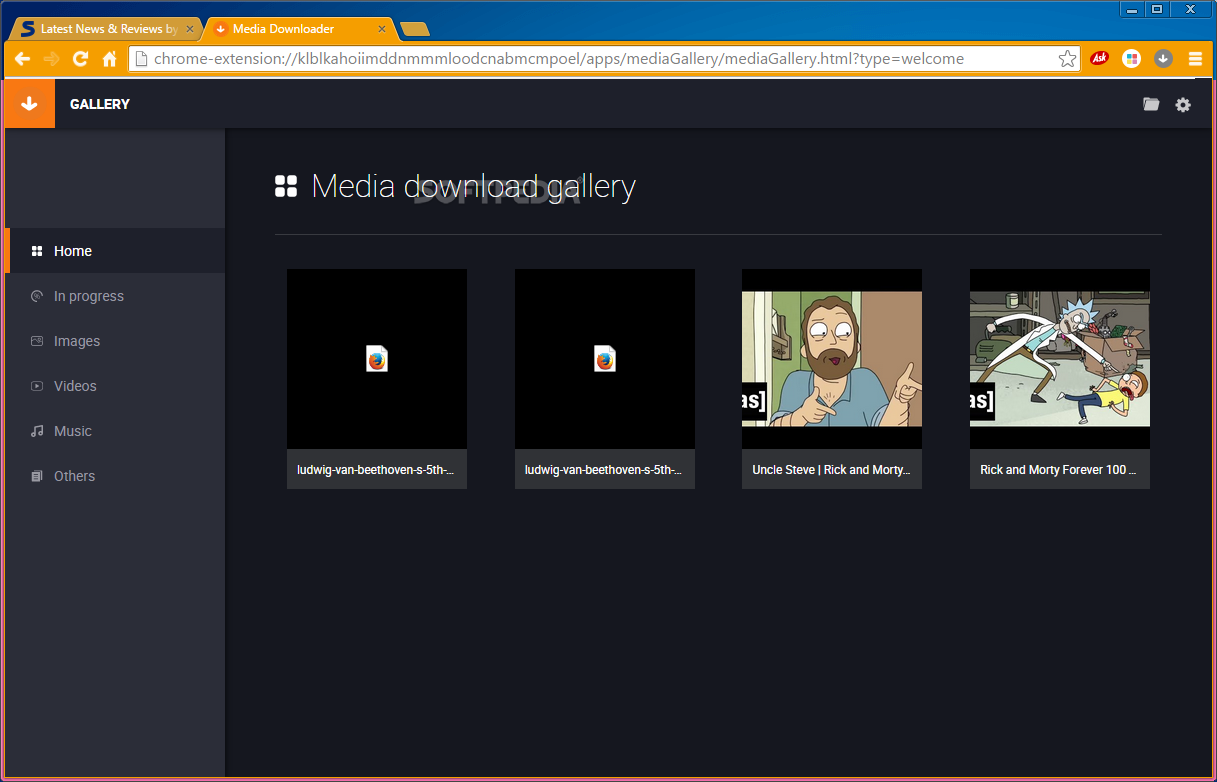Select the Media Downloader tab
The height and width of the screenshot is (782, 1217).
point(298,29)
